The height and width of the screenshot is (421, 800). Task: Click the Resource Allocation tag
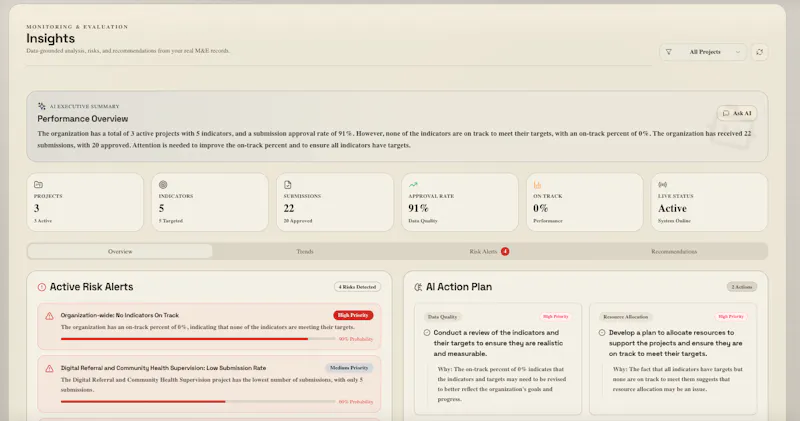626,317
